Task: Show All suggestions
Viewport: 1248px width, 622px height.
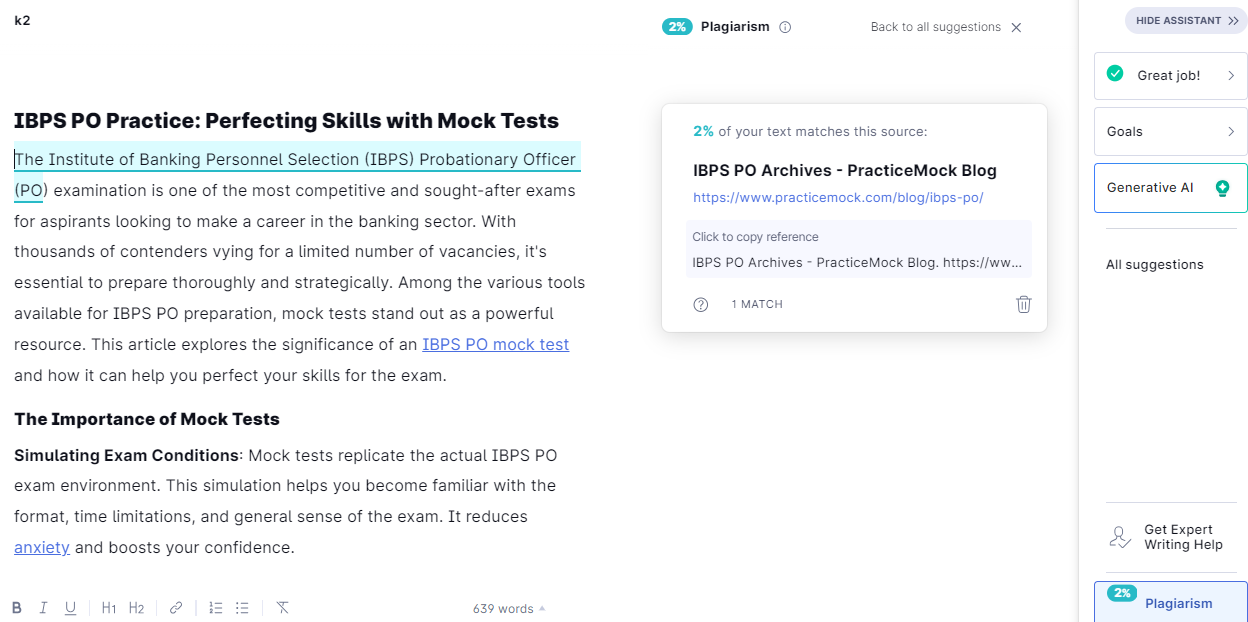Action: pyautogui.click(x=1155, y=265)
